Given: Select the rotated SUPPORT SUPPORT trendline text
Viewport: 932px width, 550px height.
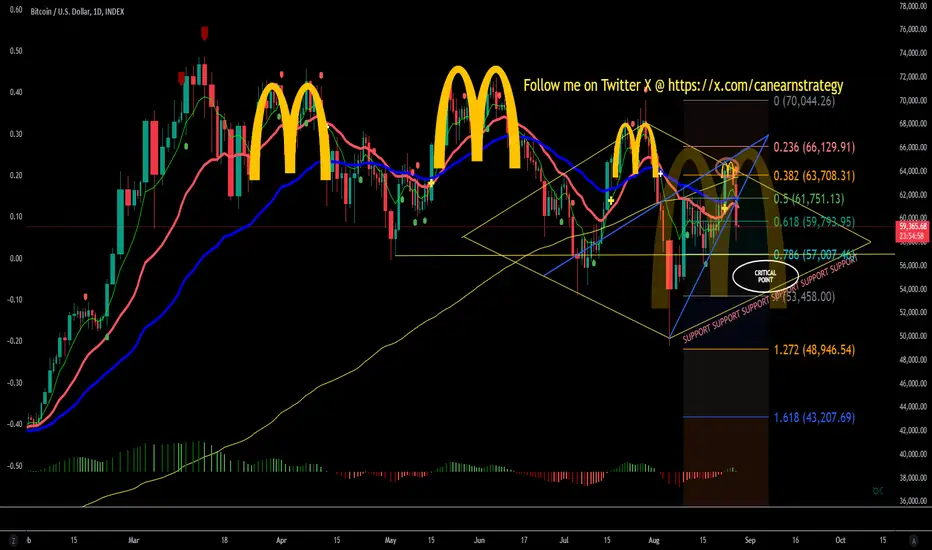Looking at the screenshot, I should coord(770,299).
